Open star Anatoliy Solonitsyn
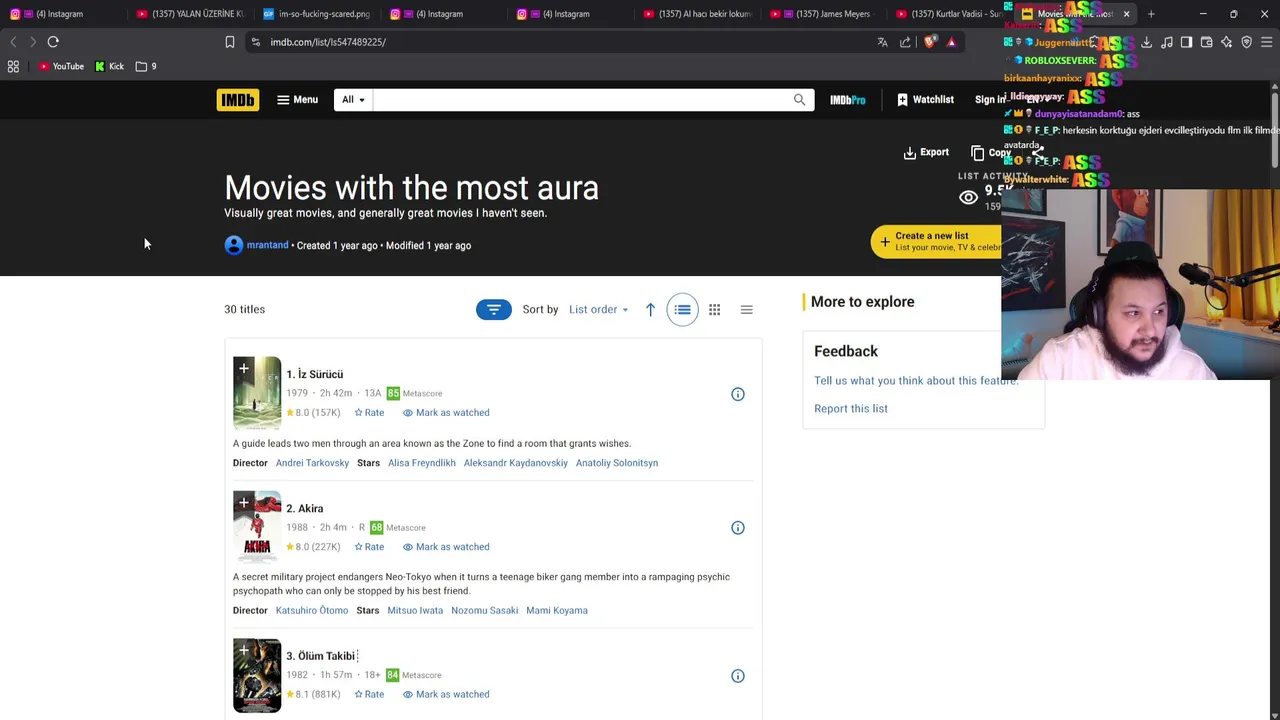The height and width of the screenshot is (720, 1280). (x=617, y=463)
